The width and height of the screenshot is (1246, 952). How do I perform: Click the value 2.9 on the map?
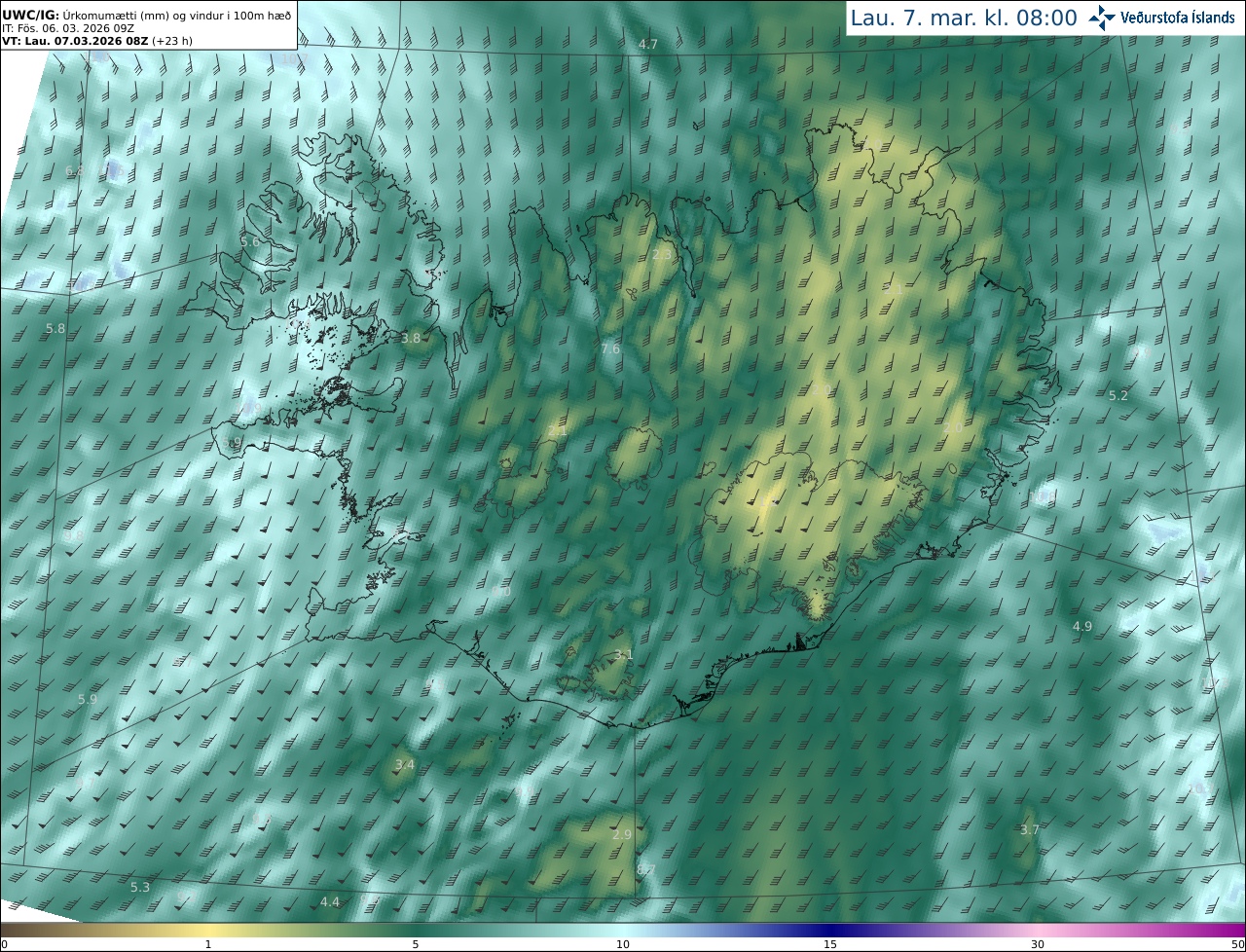(622, 834)
